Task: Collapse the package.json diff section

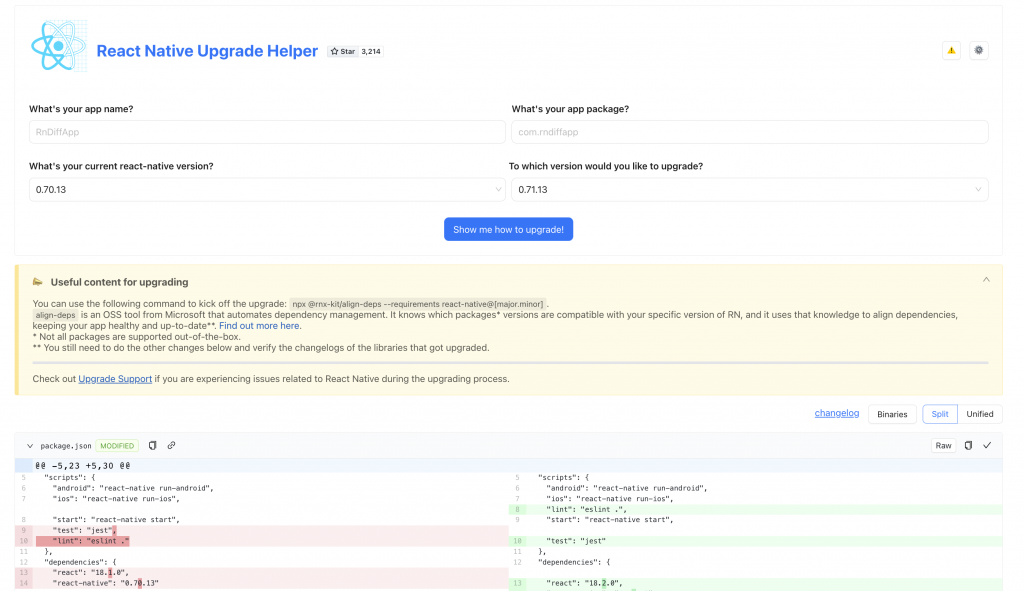Action: pyautogui.click(x=29, y=446)
